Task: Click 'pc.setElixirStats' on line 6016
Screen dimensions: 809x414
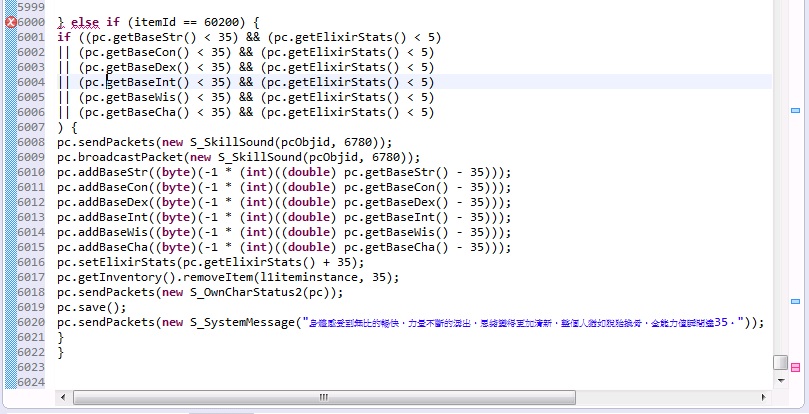Action: [x=116, y=262]
